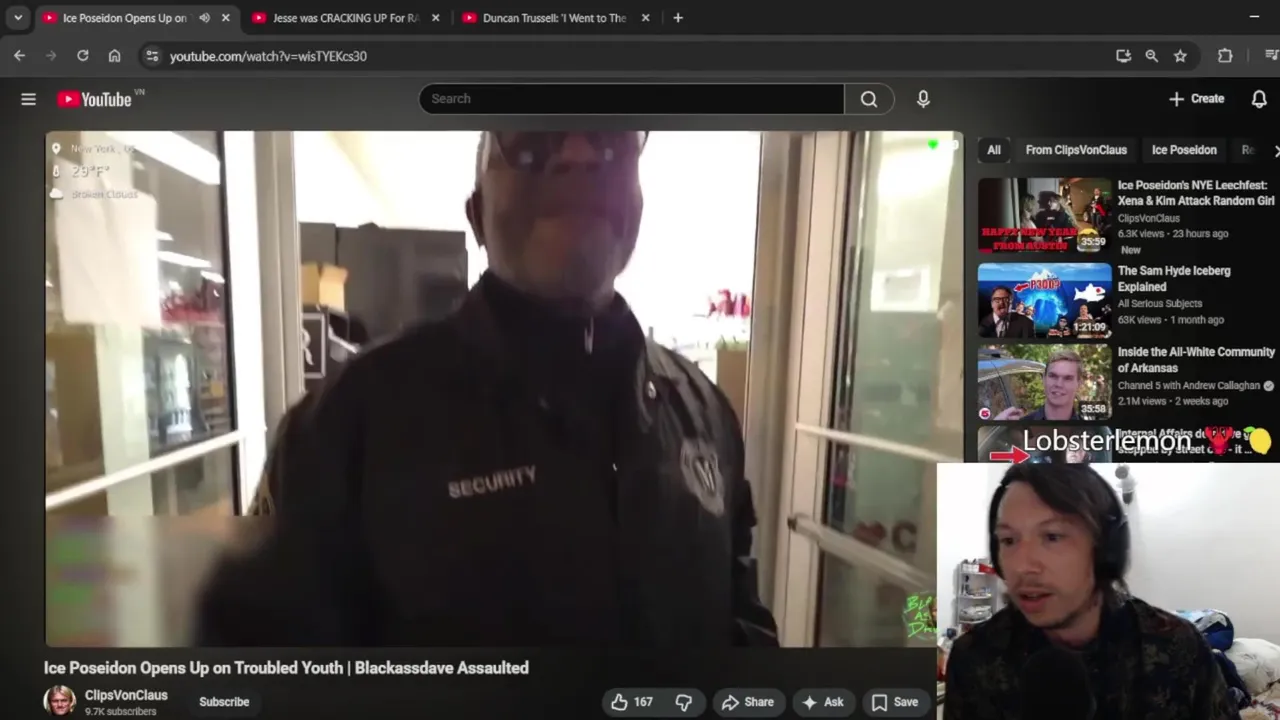
Task: Search with voice microphone icon
Action: [x=923, y=98]
